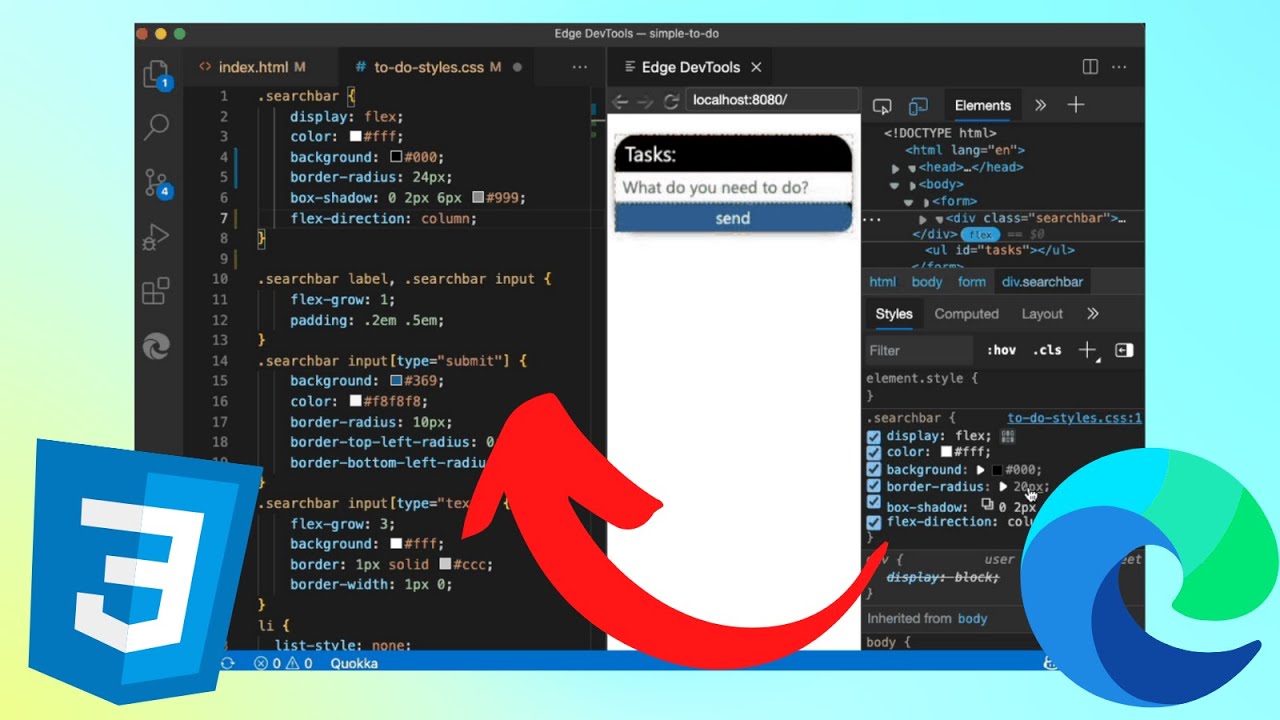
Task: Reload the localhost page preview
Action: click(671, 101)
